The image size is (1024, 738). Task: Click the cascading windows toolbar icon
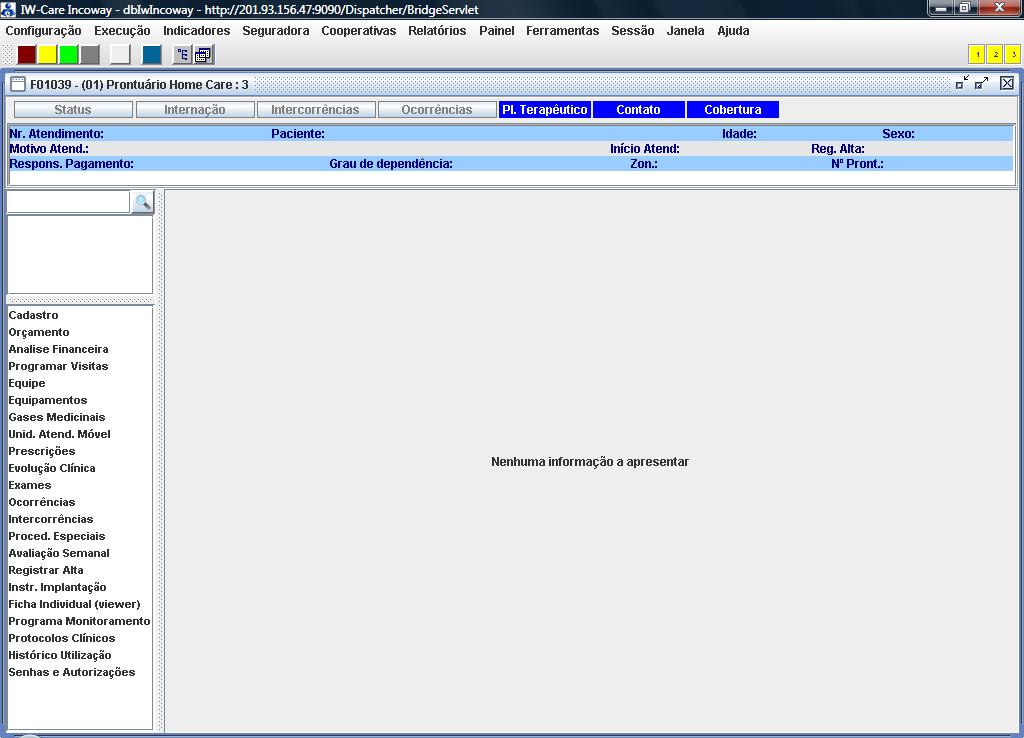pyautogui.click(x=203, y=55)
